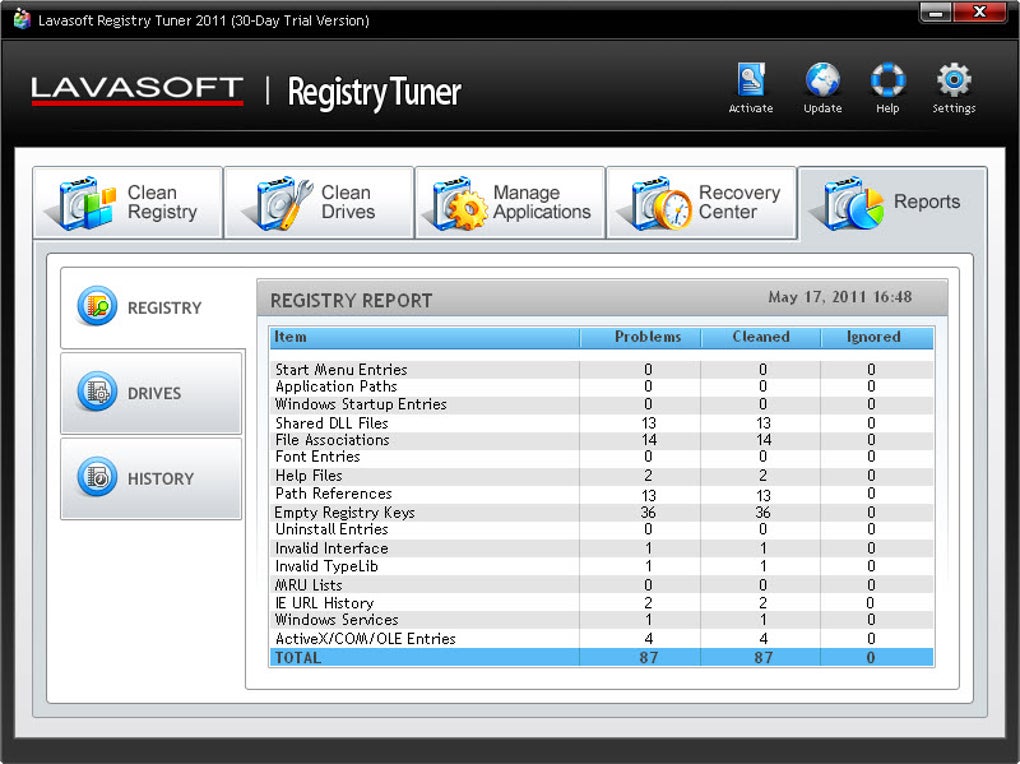This screenshot has width=1020, height=764.
Task: Open the Recovery Center tab
Action: pyautogui.click(x=701, y=202)
